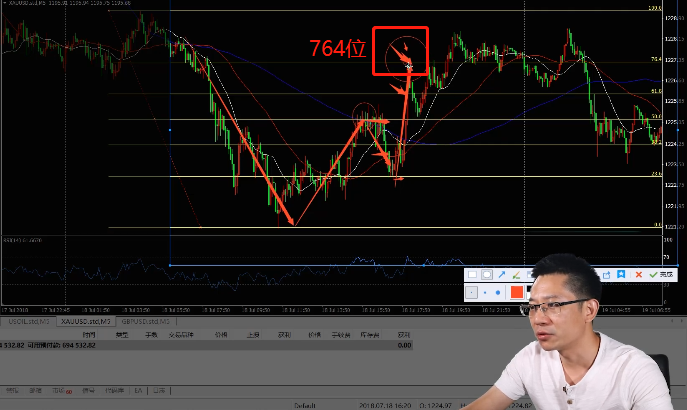Open the 代码库 terminal tab
Image resolution: width=687 pixels, height=410 pixels.
tap(114, 390)
